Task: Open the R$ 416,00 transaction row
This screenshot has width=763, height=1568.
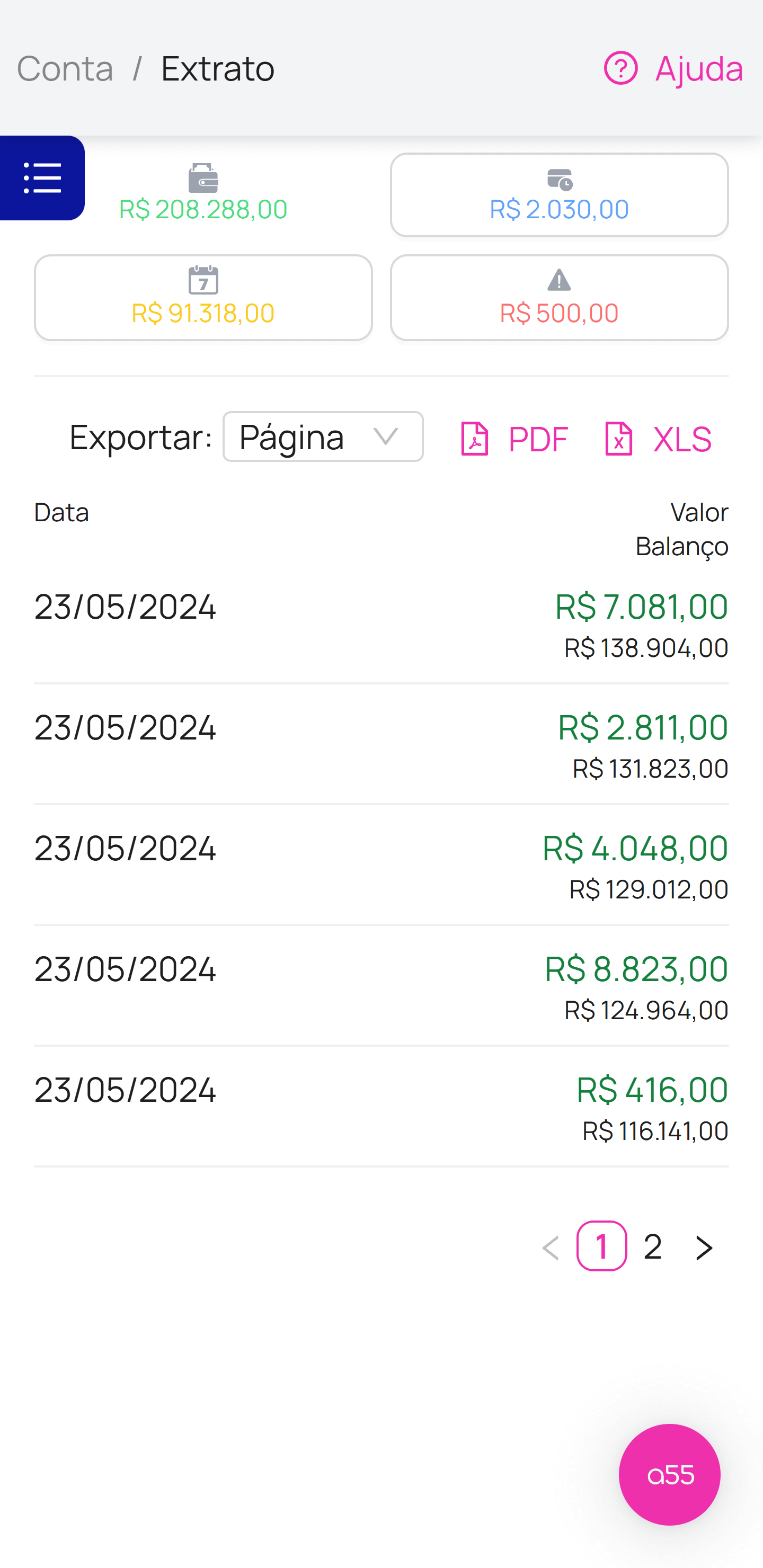Action: point(381,1107)
